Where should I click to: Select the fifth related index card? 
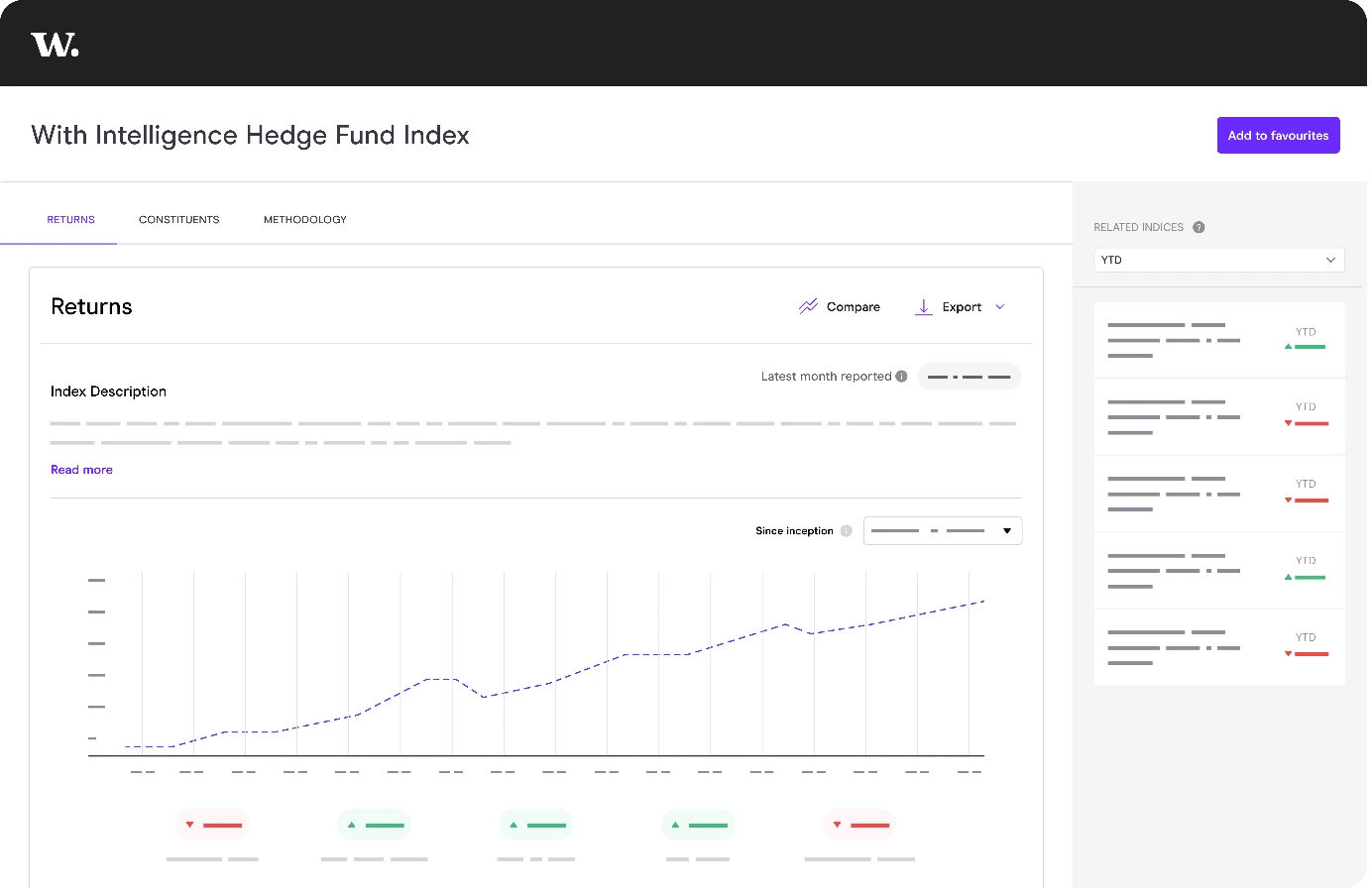point(1219,647)
